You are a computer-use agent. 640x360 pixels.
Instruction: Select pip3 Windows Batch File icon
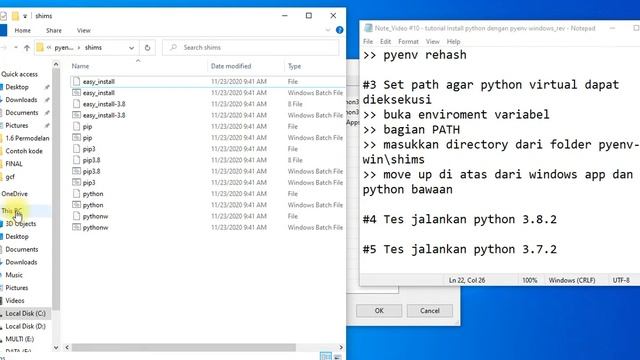[x=76, y=182]
